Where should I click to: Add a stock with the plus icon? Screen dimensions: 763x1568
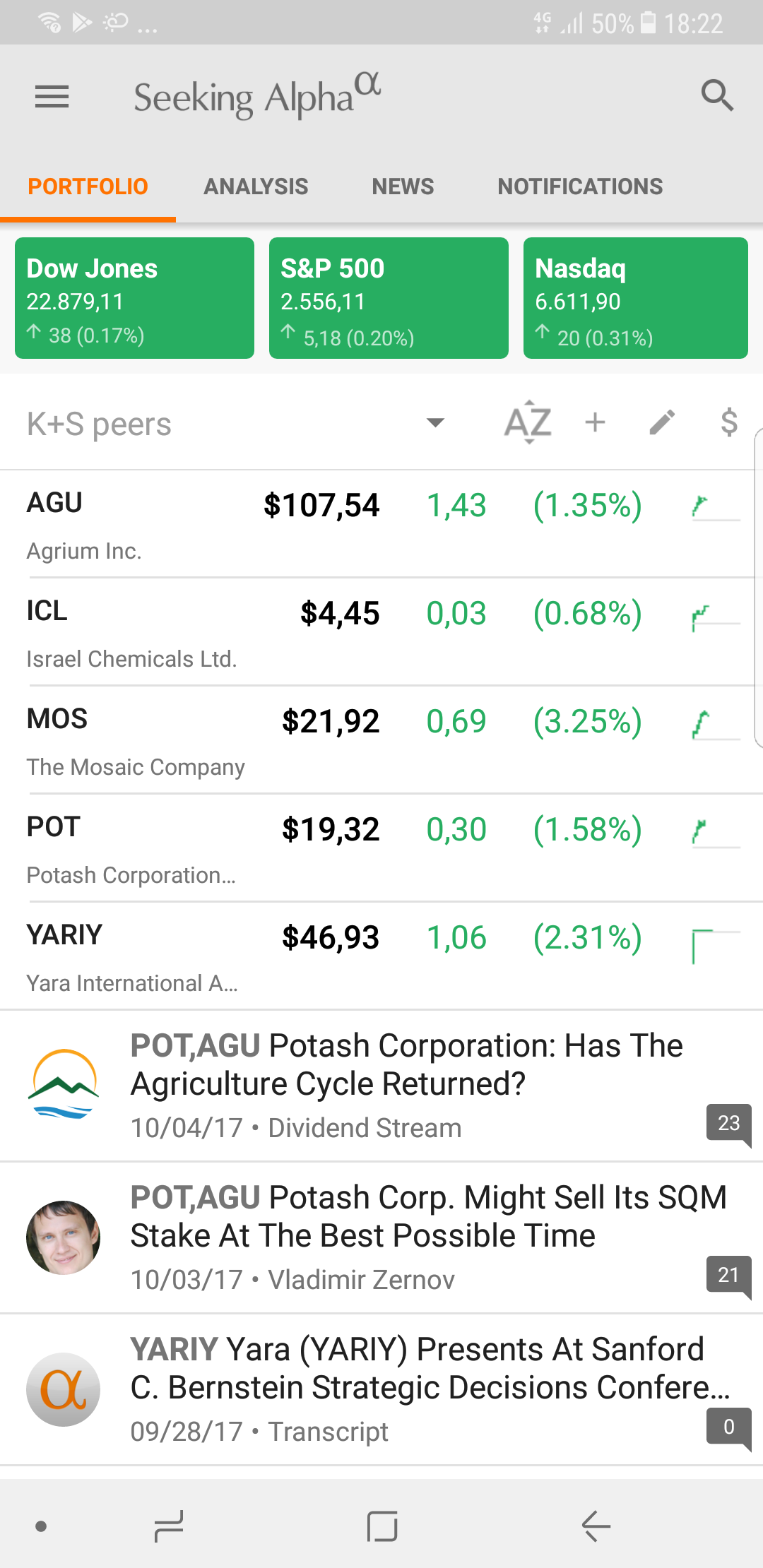click(596, 422)
